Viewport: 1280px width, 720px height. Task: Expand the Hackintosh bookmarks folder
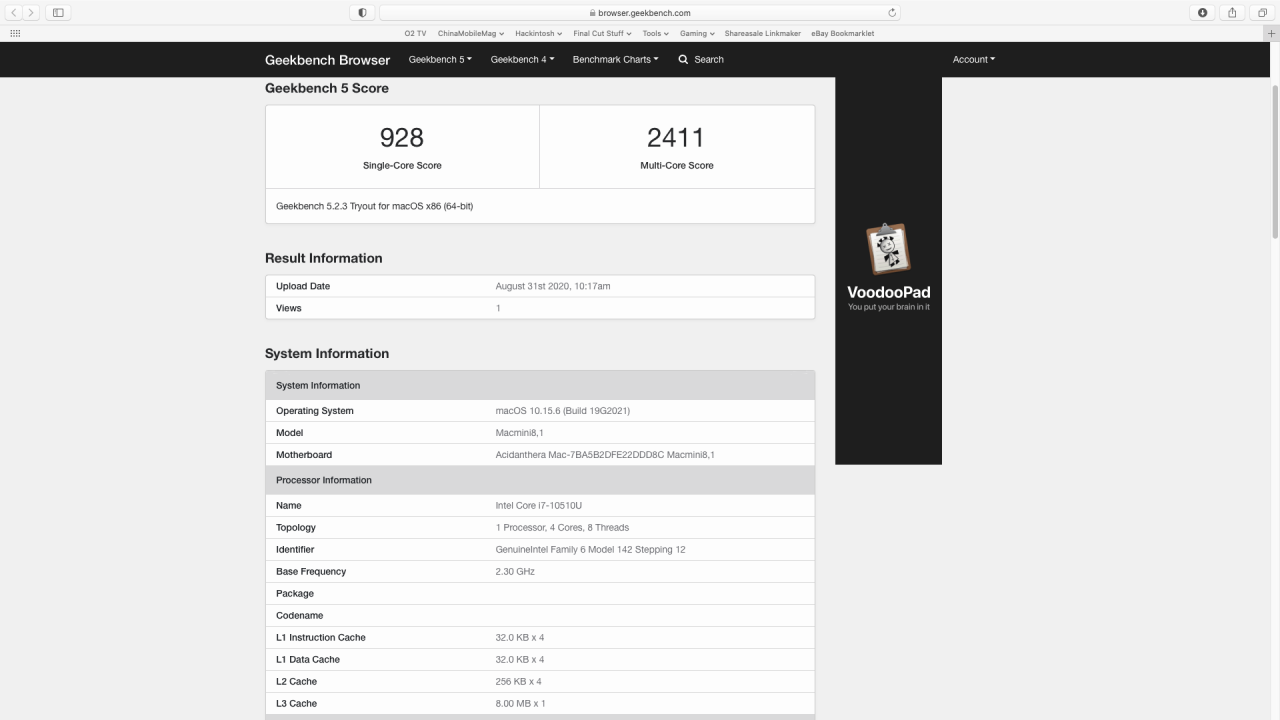(x=538, y=33)
